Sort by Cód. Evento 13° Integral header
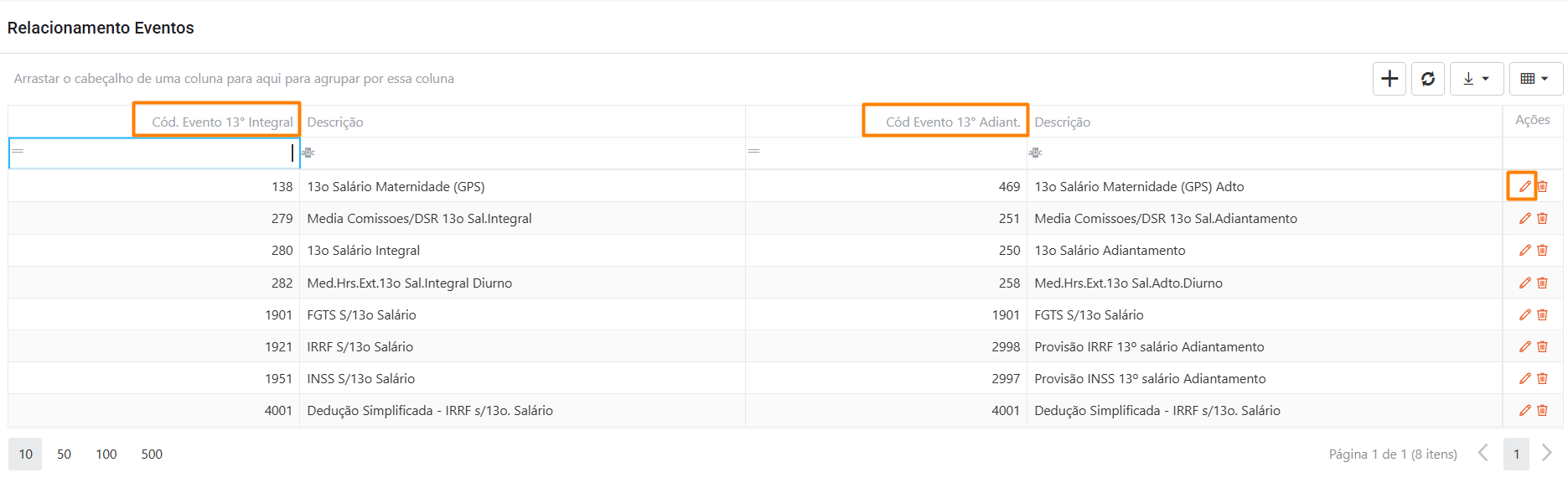The image size is (1568, 483). [222, 122]
